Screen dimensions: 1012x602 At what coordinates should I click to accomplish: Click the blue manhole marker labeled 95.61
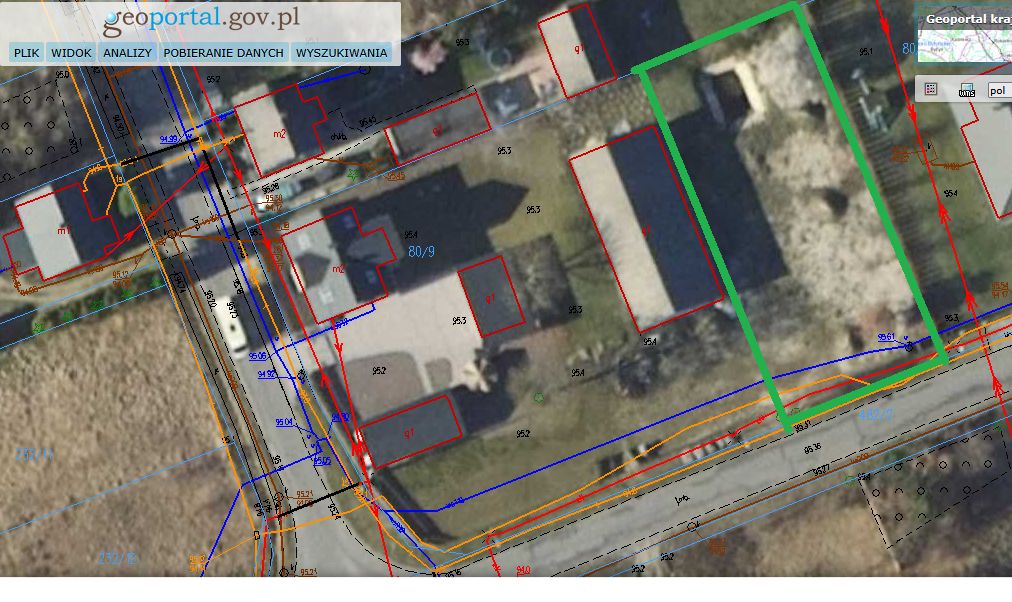pyautogui.click(x=909, y=347)
